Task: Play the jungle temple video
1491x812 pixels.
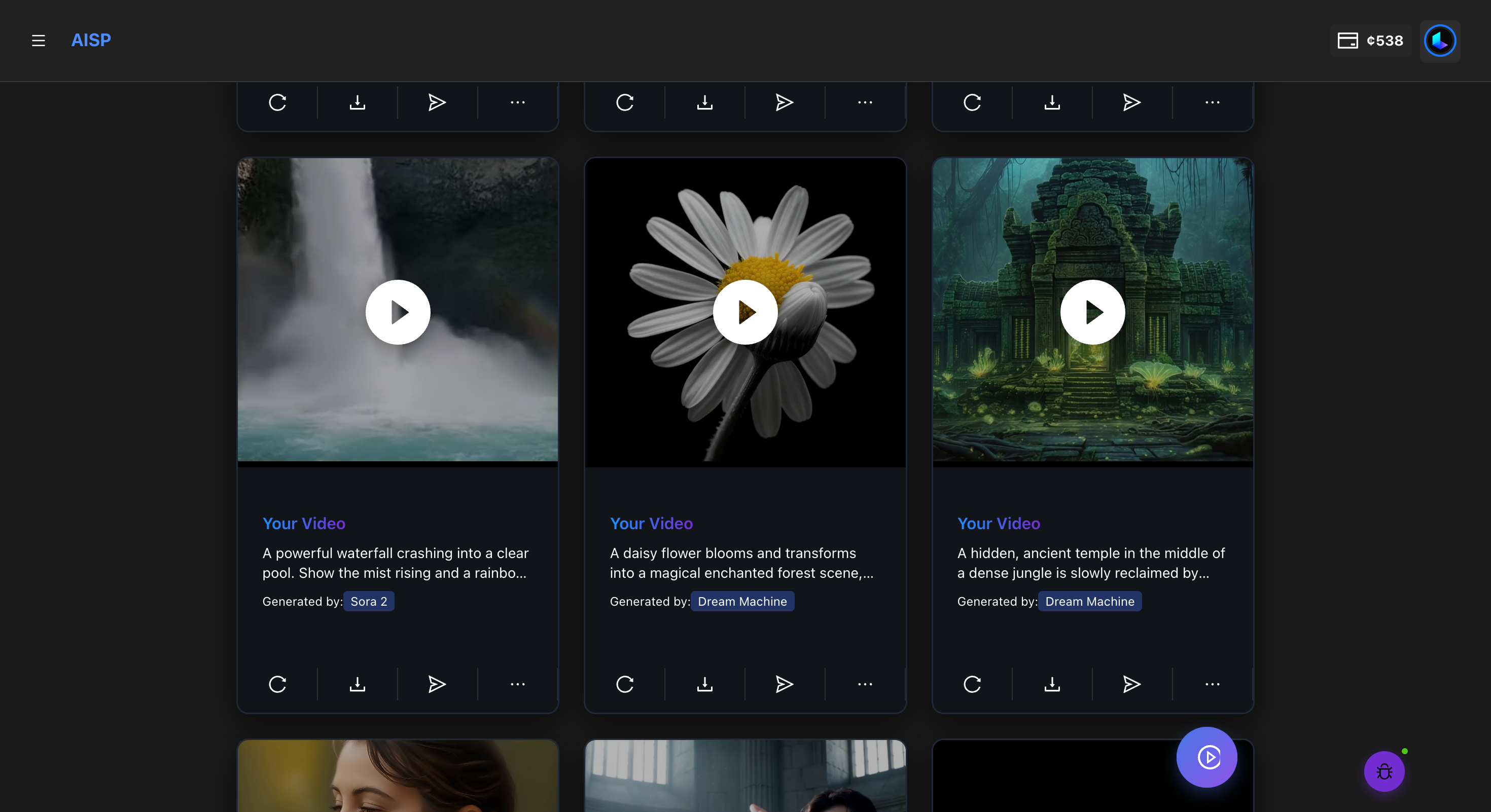Action: (1092, 312)
